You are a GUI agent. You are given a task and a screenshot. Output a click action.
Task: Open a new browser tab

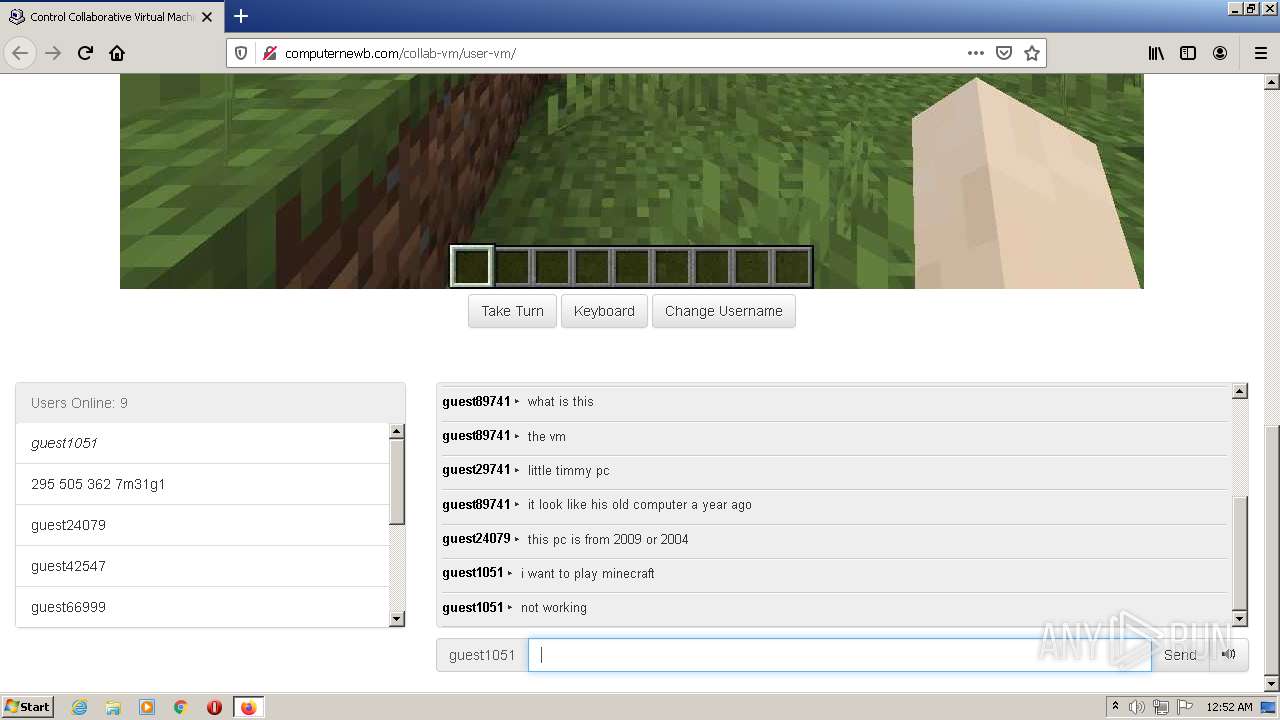pos(241,16)
